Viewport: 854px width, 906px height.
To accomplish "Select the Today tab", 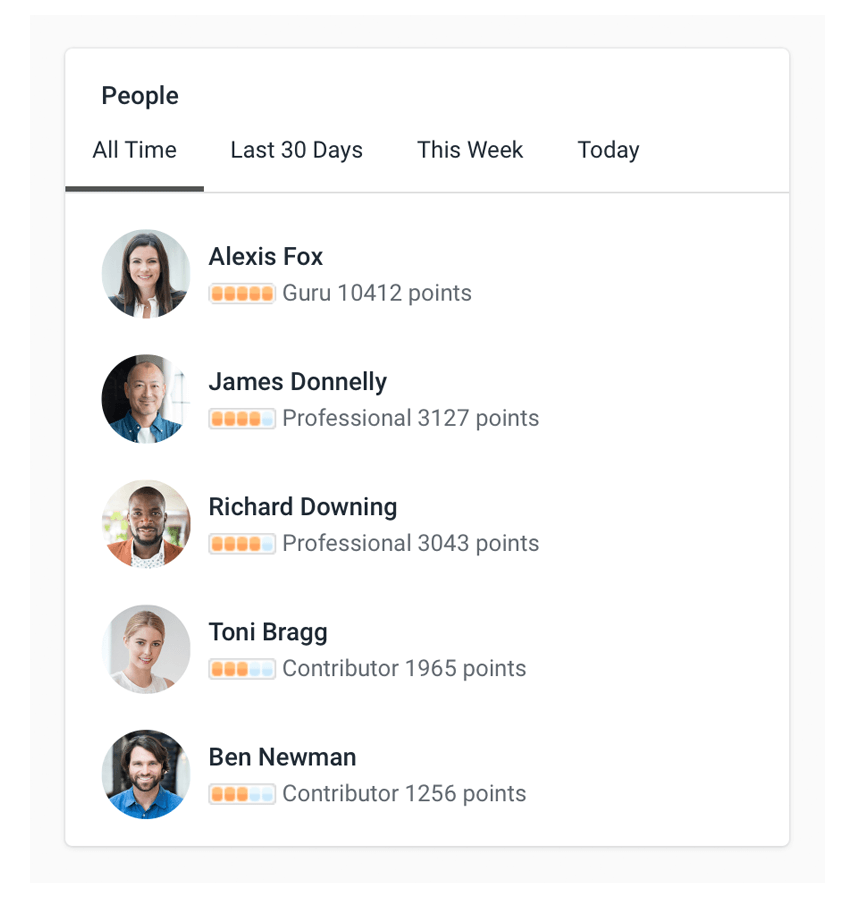I will click(x=608, y=150).
